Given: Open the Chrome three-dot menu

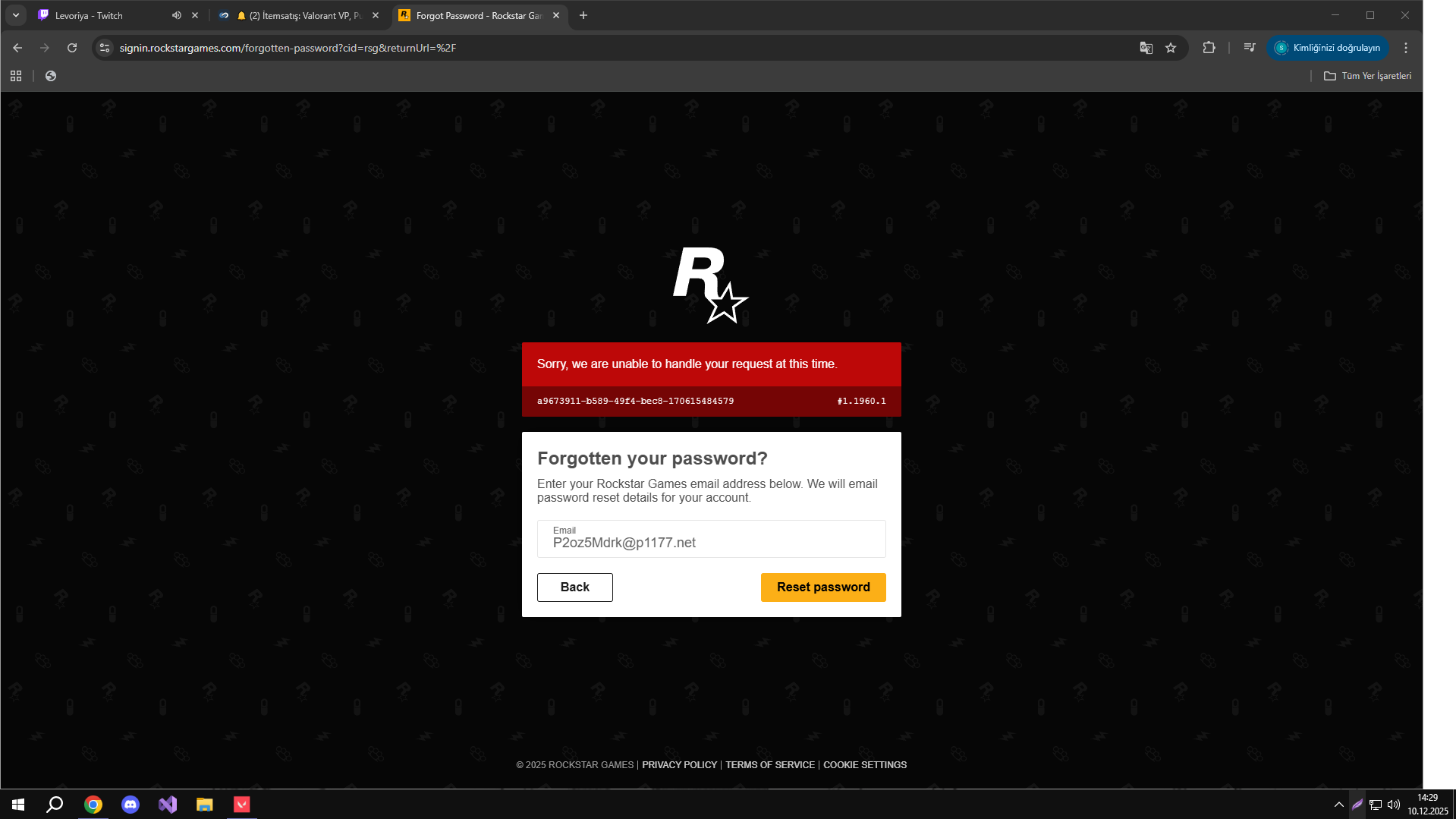Looking at the screenshot, I should 1406,48.
